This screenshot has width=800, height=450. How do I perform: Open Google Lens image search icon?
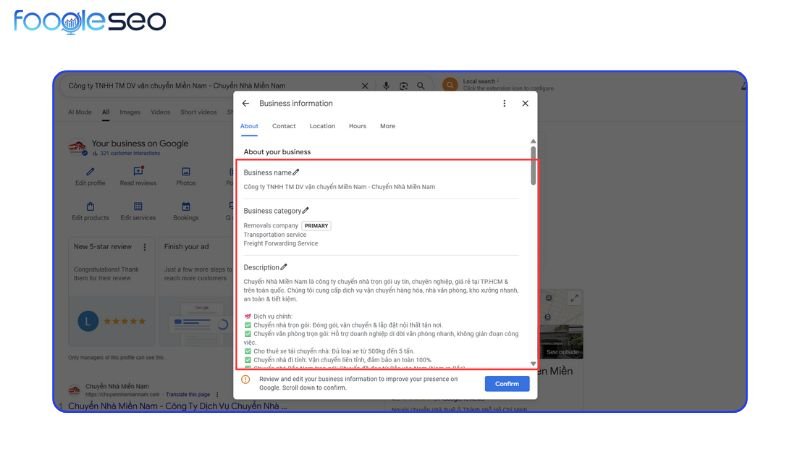click(x=403, y=86)
